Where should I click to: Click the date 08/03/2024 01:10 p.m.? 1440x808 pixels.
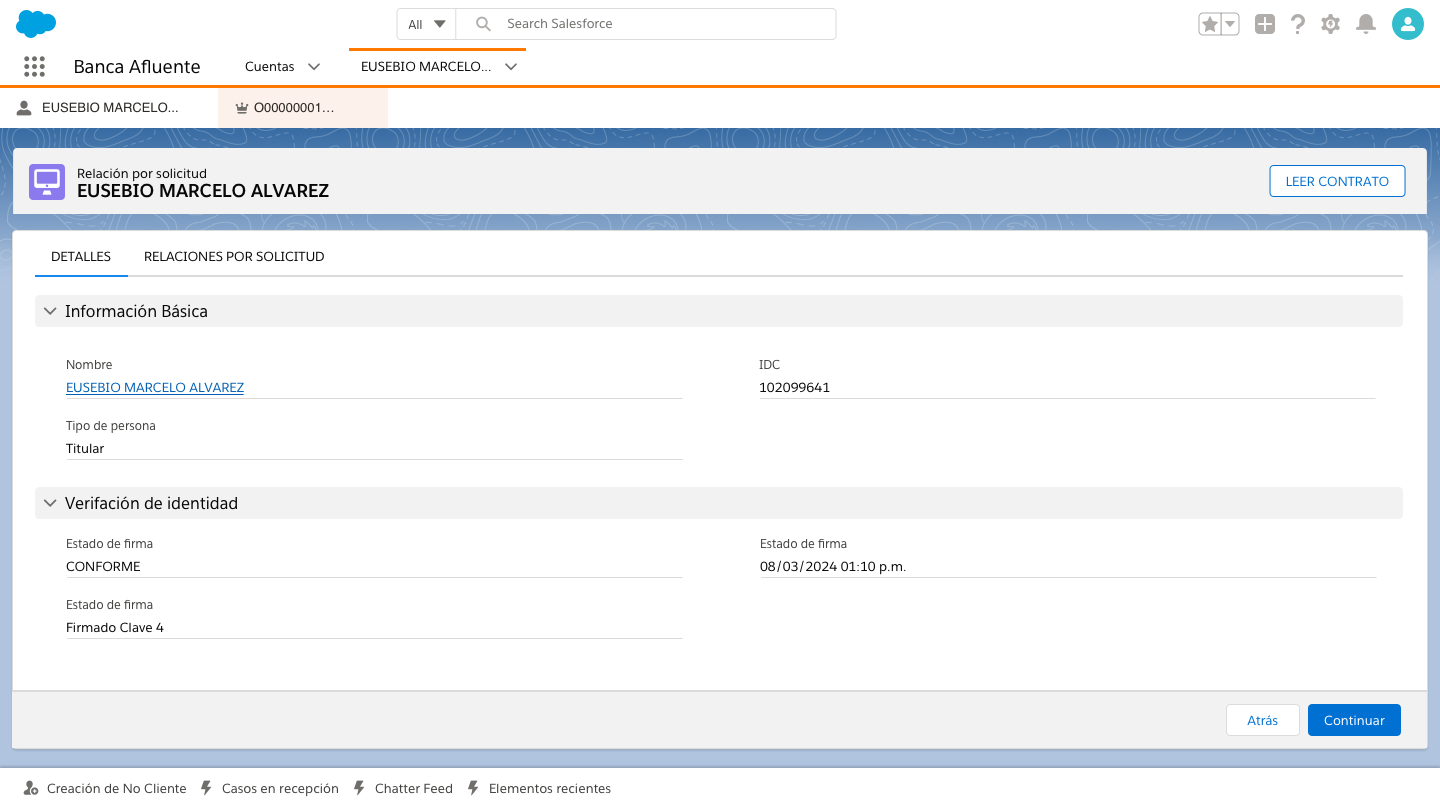(833, 566)
